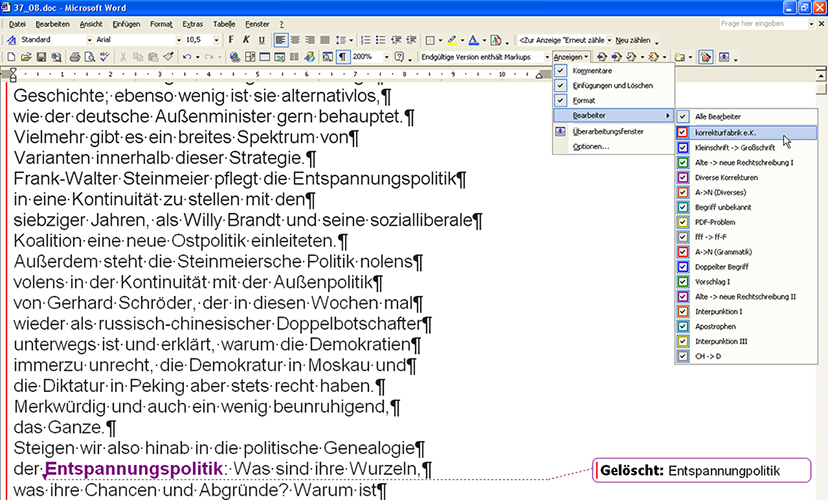Click the bulleted list icon
Screen dimensions: 828x500
(380, 40)
